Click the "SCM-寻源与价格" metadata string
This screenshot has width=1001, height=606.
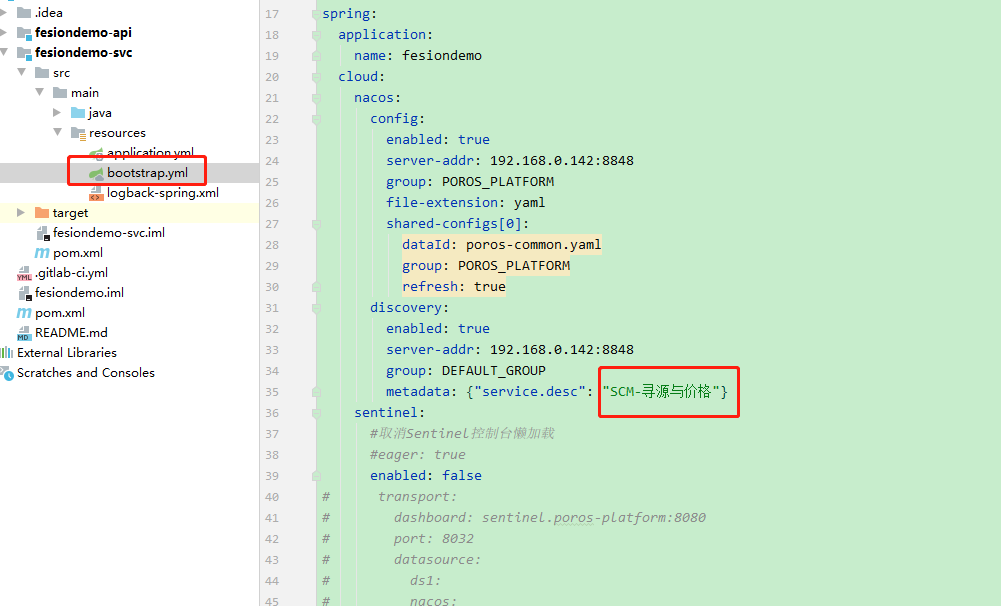coord(661,391)
